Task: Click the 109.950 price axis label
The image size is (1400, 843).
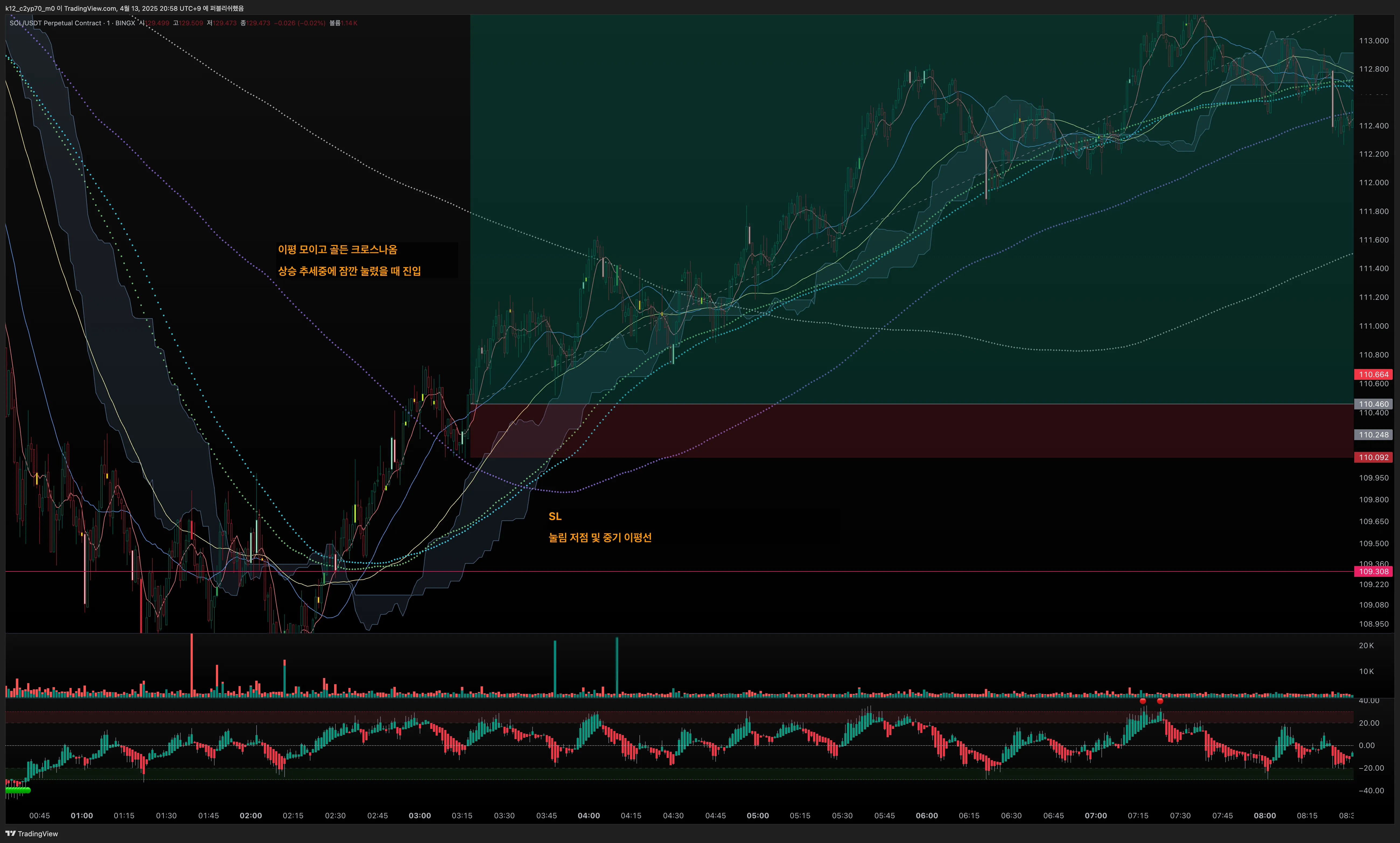Action: coord(1373,478)
